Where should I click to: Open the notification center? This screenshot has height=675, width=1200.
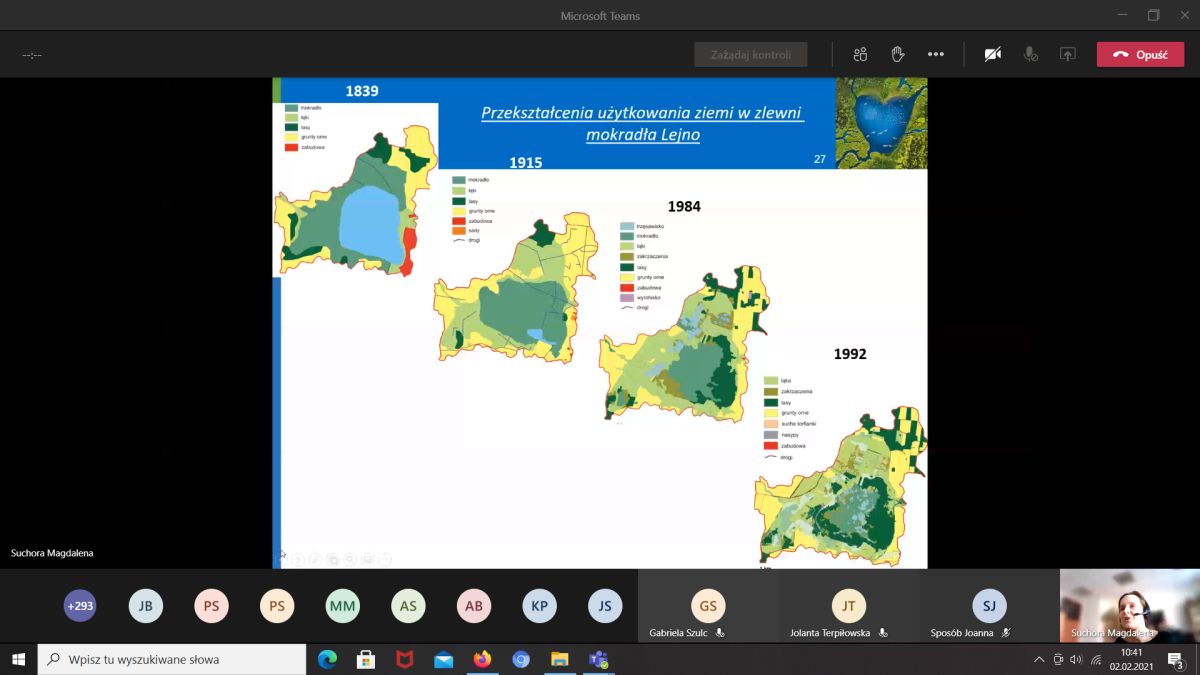pyautogui.click(x=1176, y=659)
